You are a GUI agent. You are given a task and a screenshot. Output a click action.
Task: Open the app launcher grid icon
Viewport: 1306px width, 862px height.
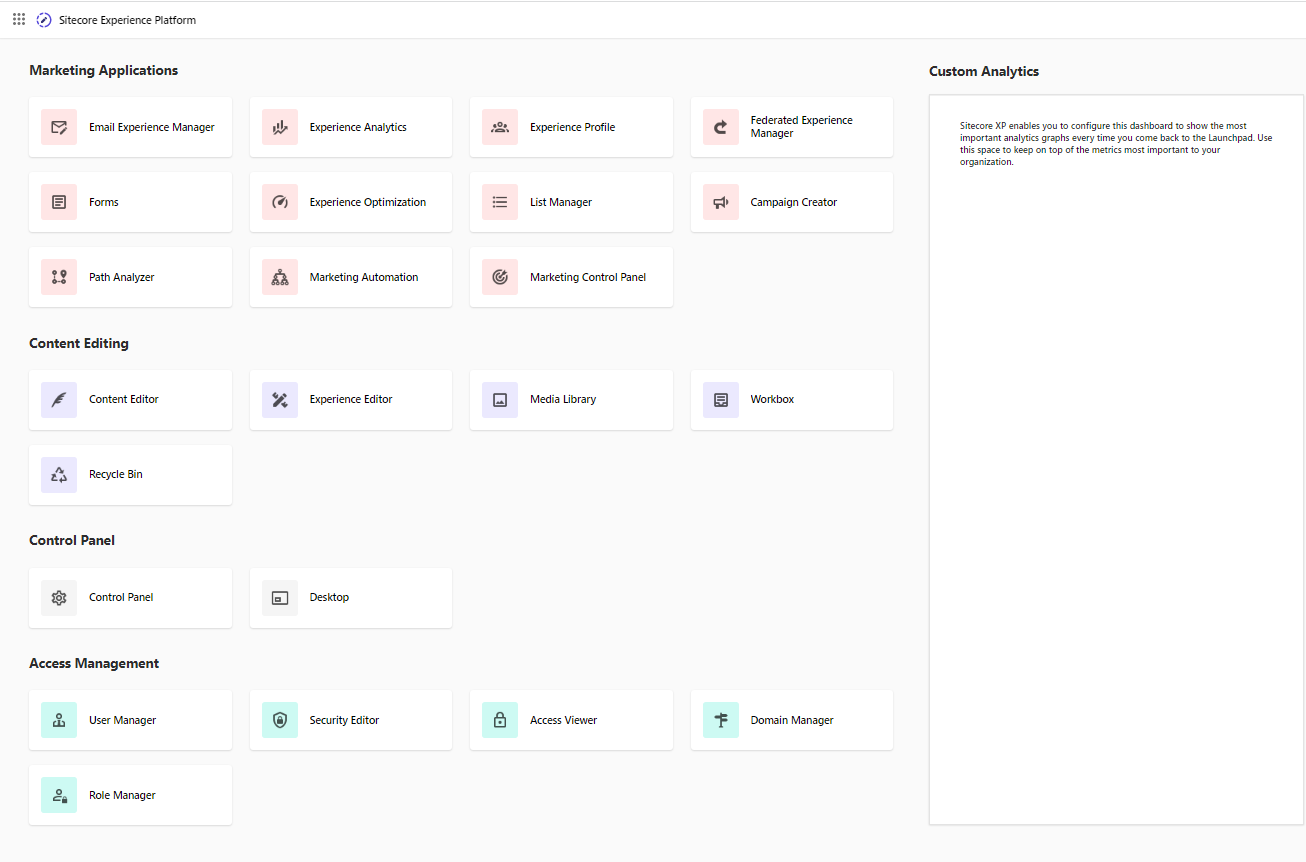tap(19, 19)
